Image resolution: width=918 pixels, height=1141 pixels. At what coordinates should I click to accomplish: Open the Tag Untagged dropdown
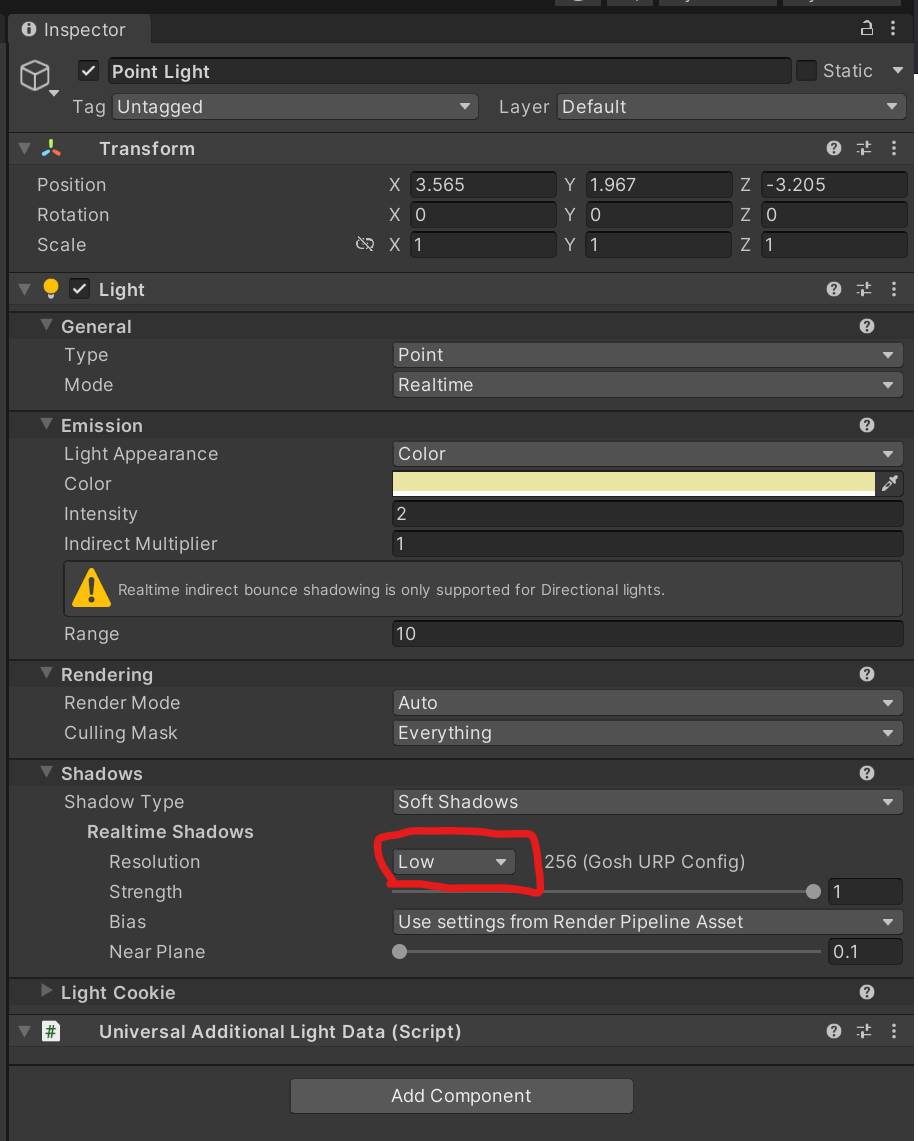[x=295, y=107]
